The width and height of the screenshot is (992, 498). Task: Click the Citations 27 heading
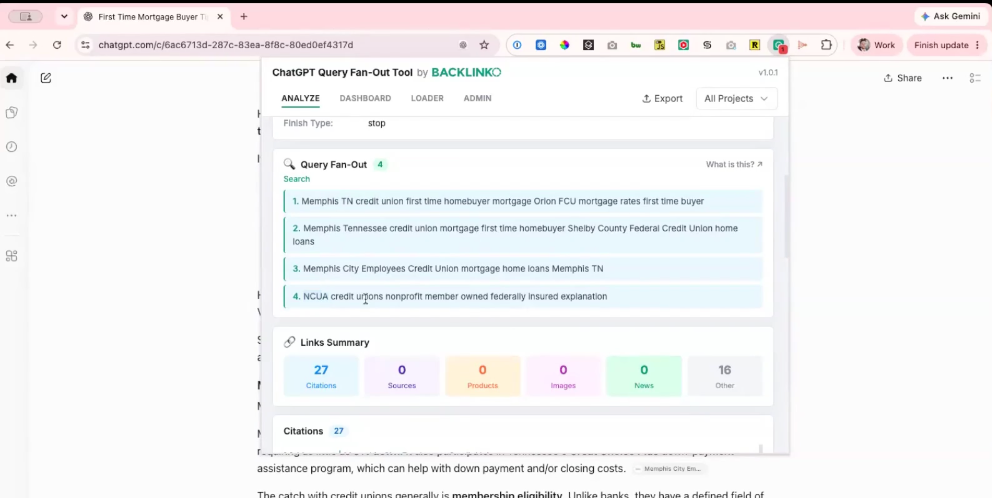point(314,431)
